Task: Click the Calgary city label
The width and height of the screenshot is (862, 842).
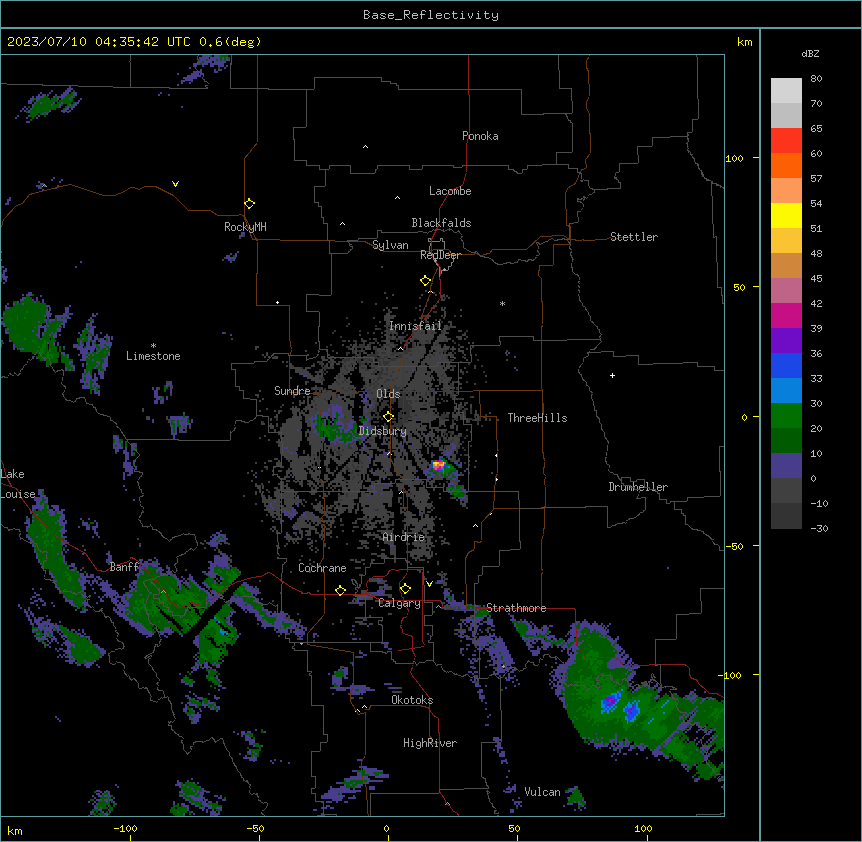Action: (399, 603)
